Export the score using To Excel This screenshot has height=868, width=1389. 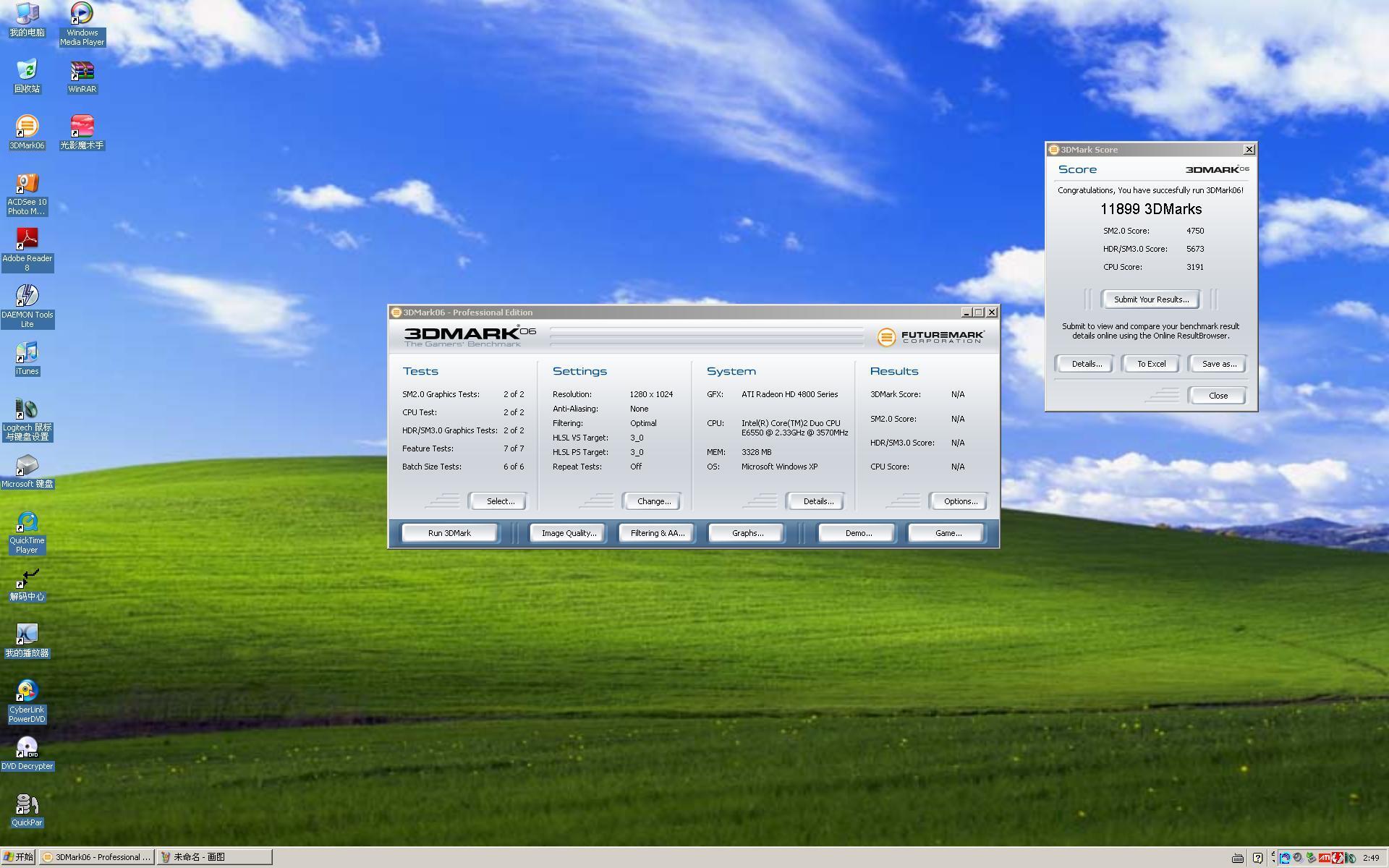pyautogui.click(x=1151, y=364)
